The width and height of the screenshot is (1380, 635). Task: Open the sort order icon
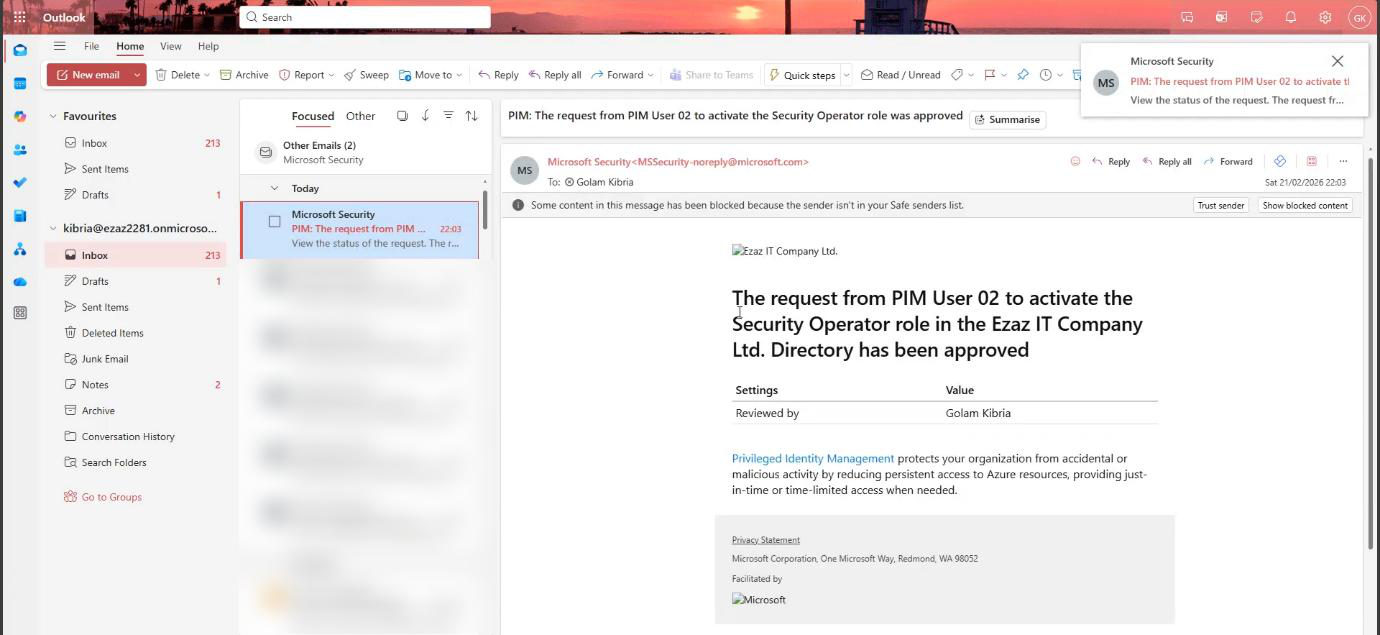pyautogui.click(x=471, y=116)
